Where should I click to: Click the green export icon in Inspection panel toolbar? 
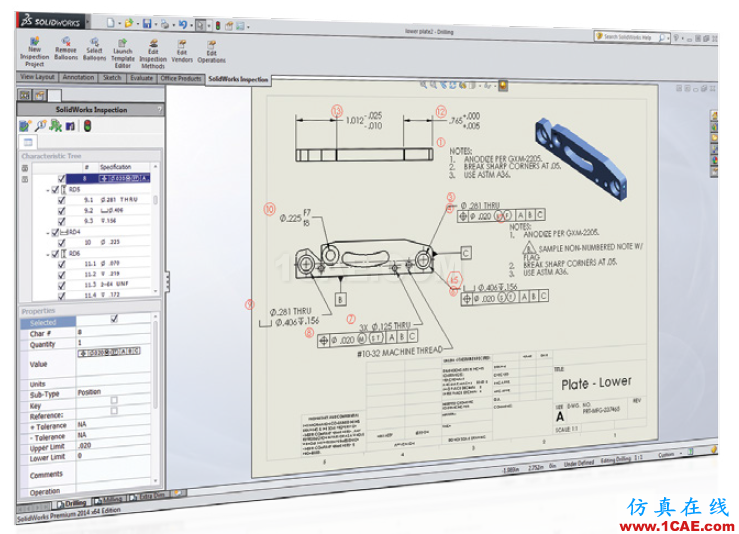[56, 126]
